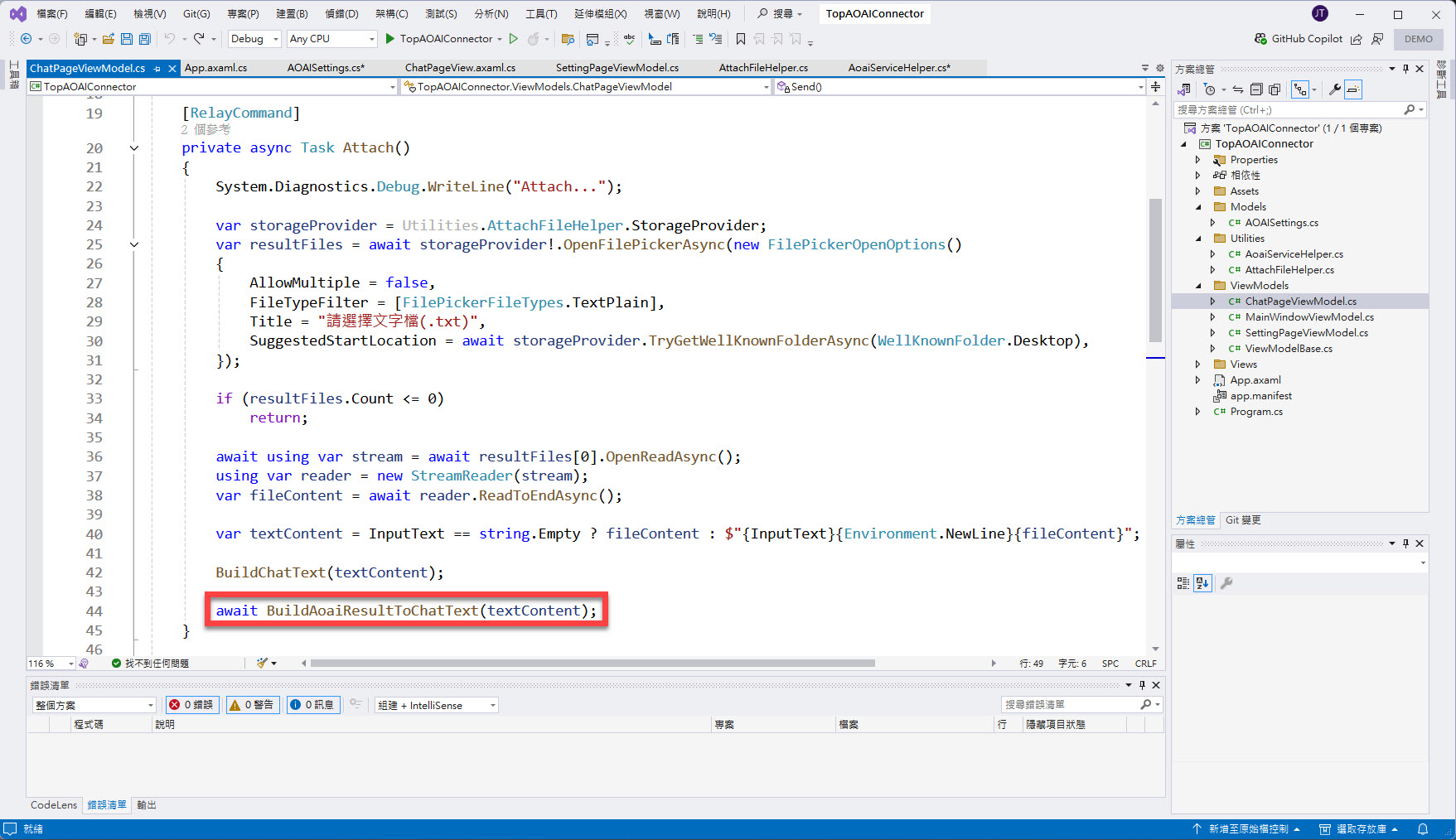Click Sync with Active Document arrows icon
This screenshot has height=840, width=1456.
pos(1237,89)
